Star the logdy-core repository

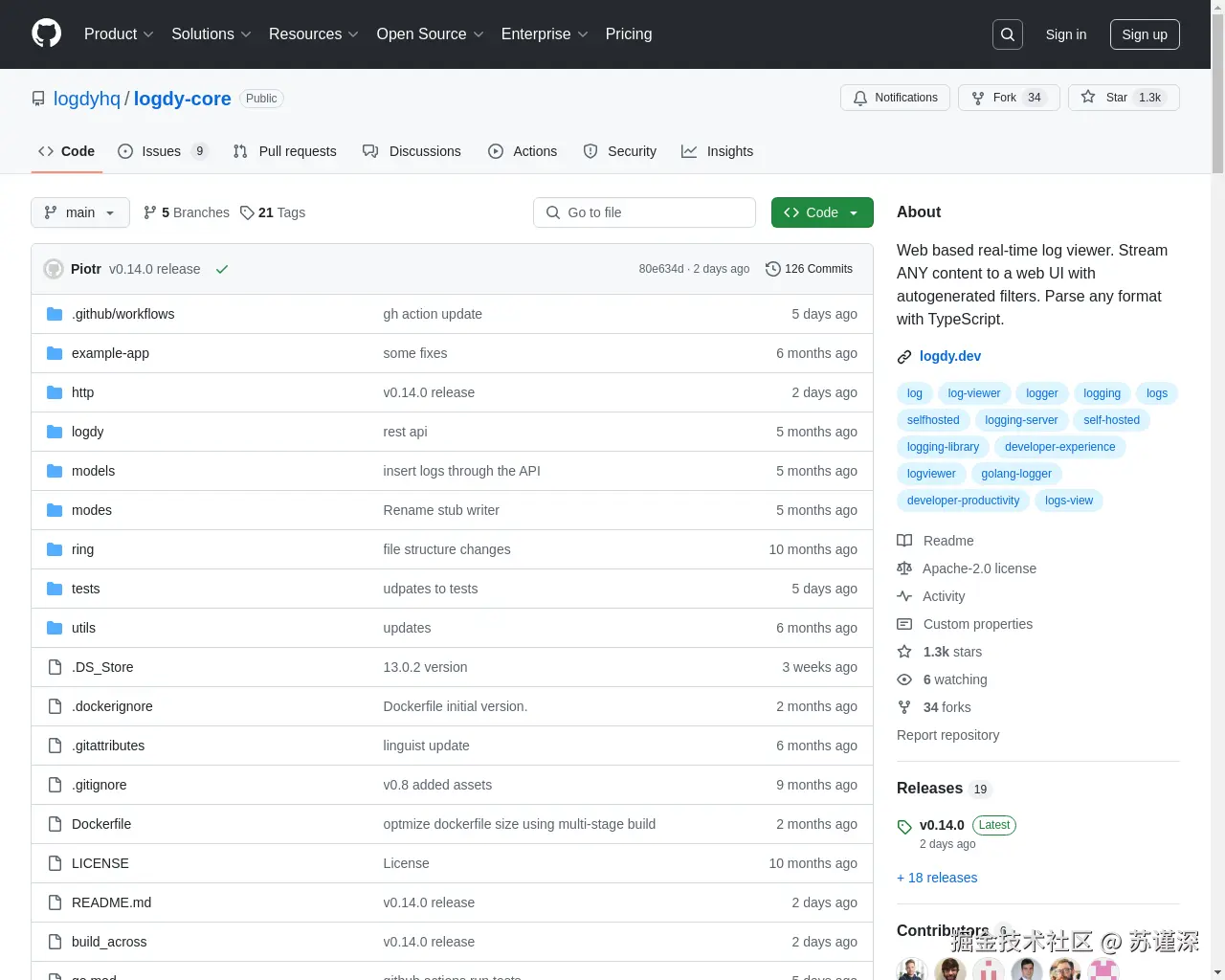[1124, 98]
